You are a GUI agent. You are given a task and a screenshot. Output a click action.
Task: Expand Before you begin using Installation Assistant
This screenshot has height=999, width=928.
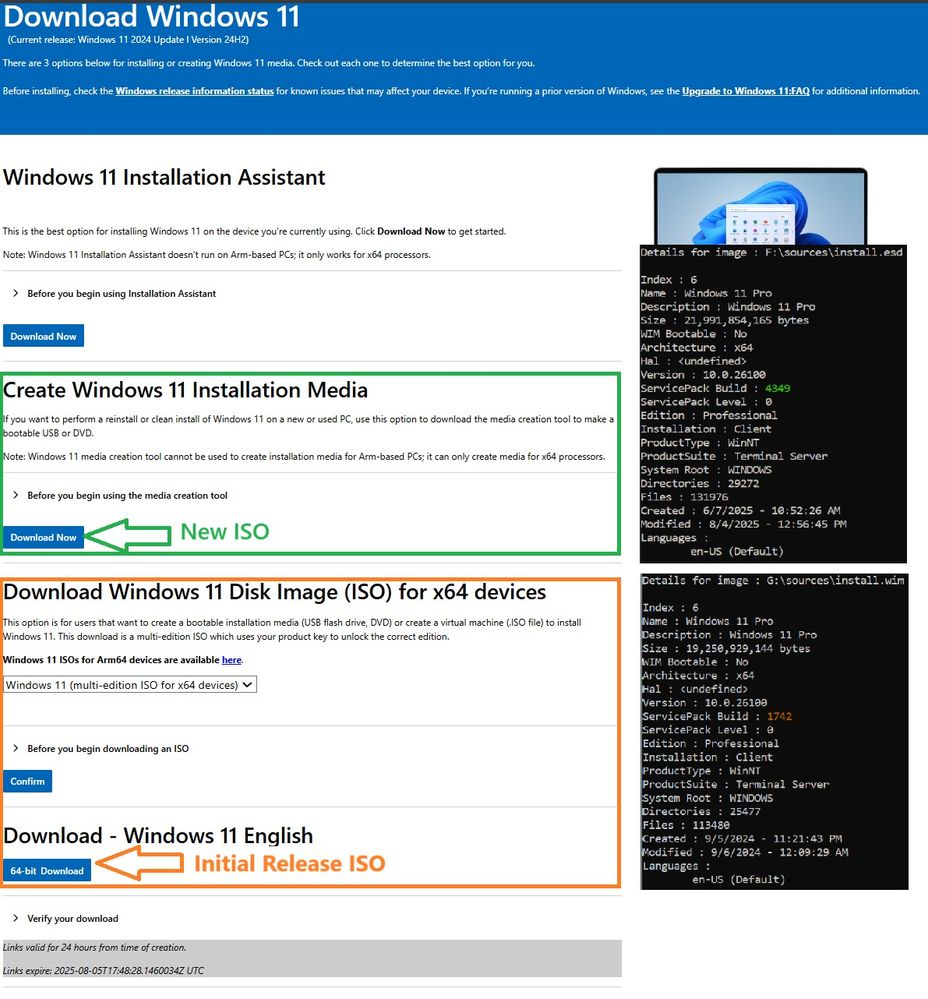coord(115,294)
